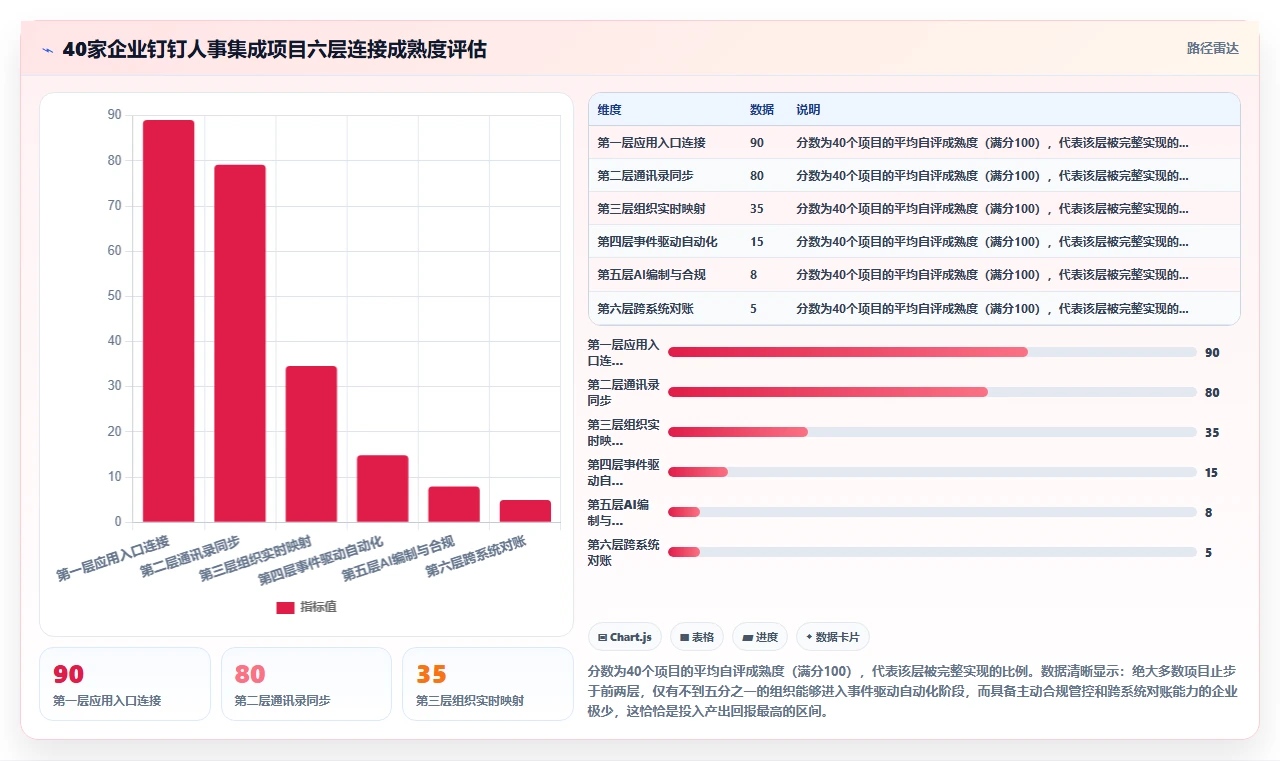Click the progress bar showing 90
This screenshot has width=1280, height=761.
(x=932, y=352)
